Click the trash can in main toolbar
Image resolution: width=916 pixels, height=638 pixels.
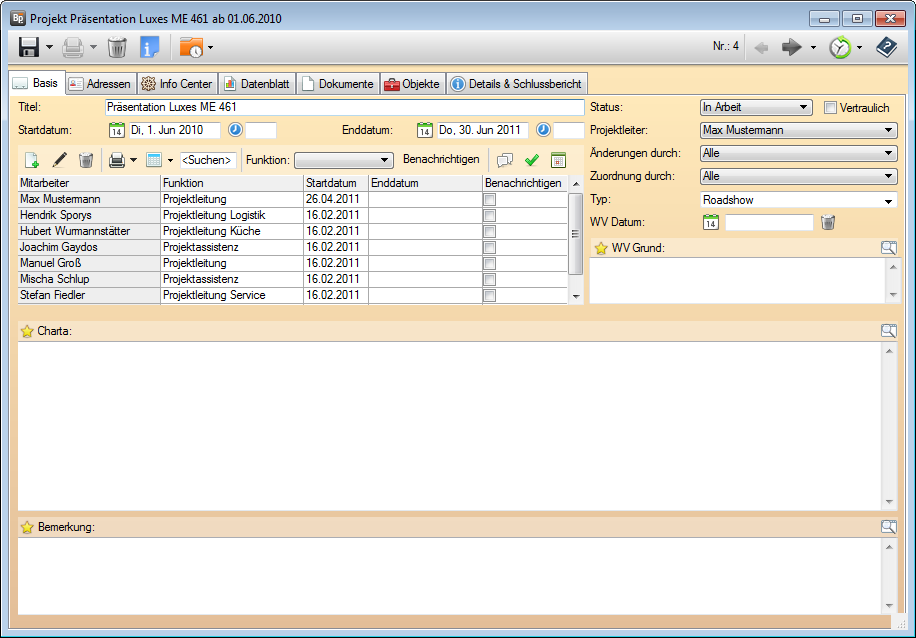[x=117, y=47]
